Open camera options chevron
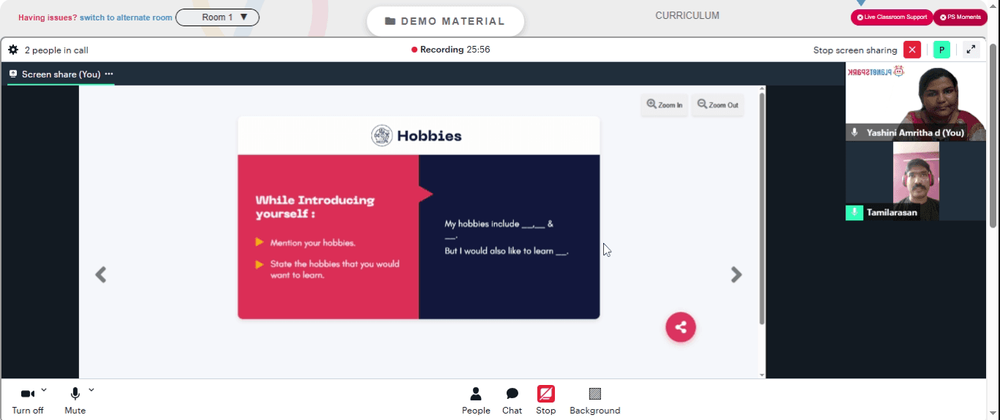Screen dimensions: 1000x420 click(x=43, y=389)
